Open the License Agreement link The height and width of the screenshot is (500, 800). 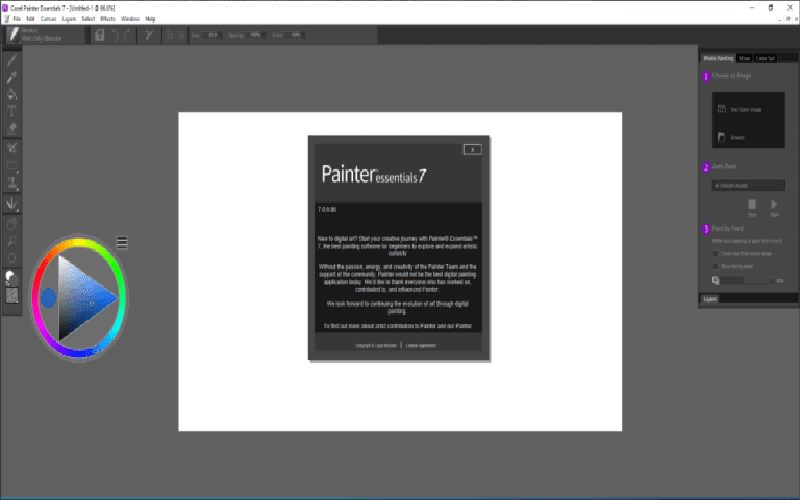coord(421,345)
